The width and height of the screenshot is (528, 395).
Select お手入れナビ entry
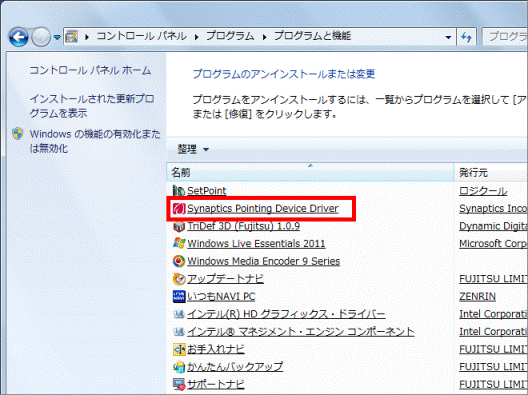pos(216,349)
